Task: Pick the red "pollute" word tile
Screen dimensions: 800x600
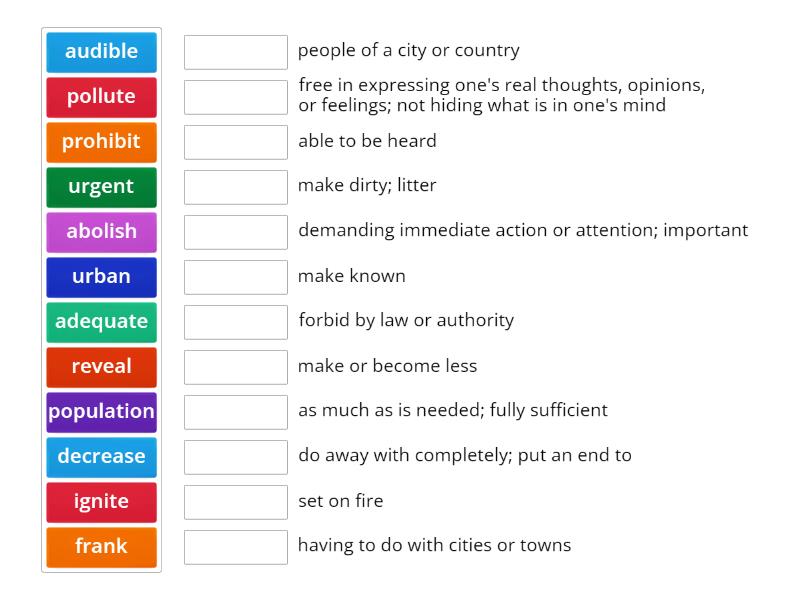Action: 101,97
